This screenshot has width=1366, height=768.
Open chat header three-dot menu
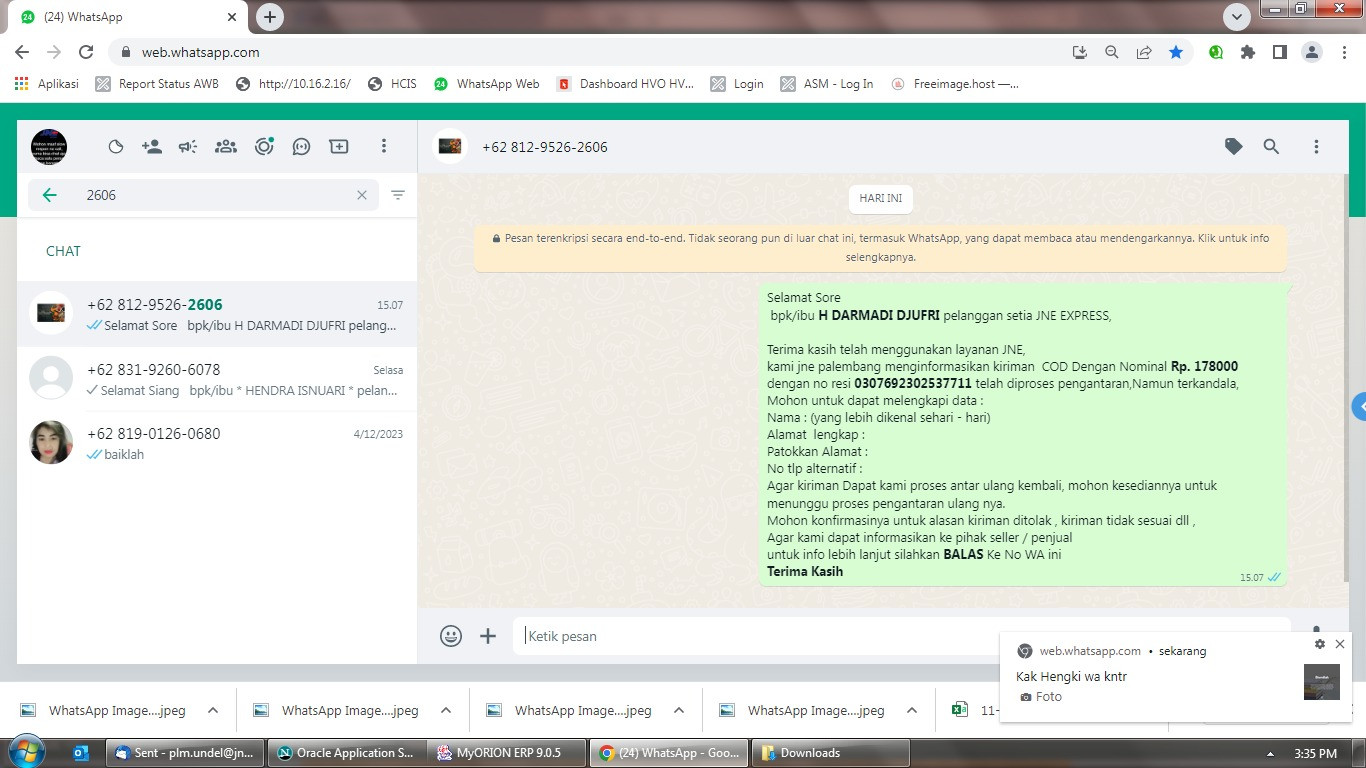click(x=1316, y=147)
